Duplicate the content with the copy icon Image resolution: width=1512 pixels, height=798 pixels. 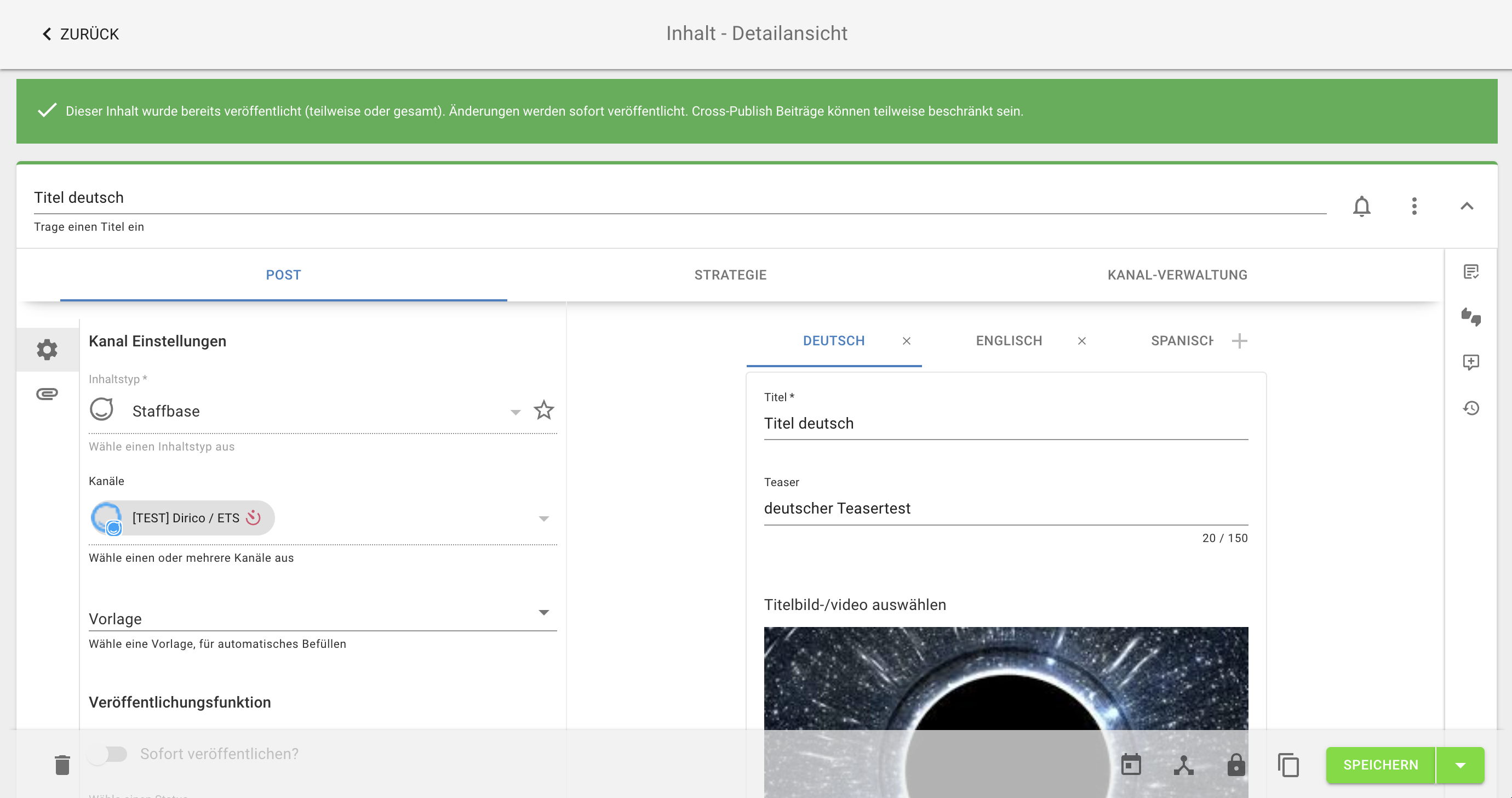coord(1288,765)
